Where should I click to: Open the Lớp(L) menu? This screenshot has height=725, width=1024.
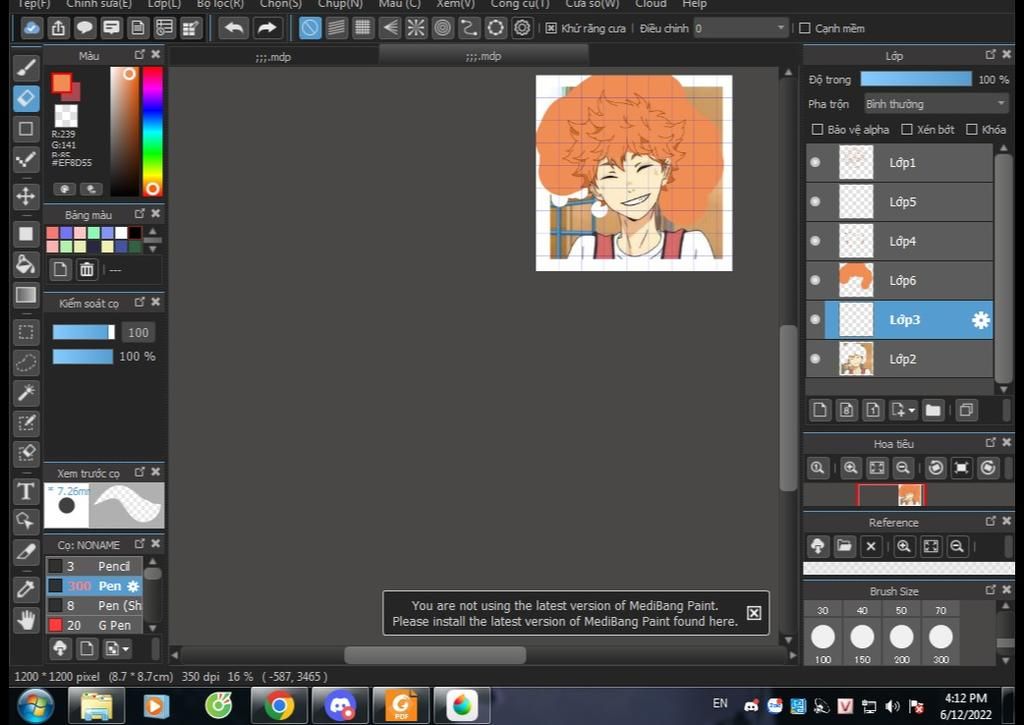[x=164, y=4]
